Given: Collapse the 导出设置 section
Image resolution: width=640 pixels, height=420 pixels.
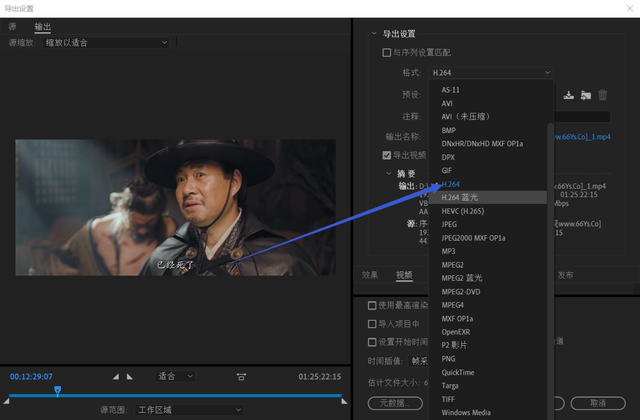Looking at the screenshot, I should 374,33.
